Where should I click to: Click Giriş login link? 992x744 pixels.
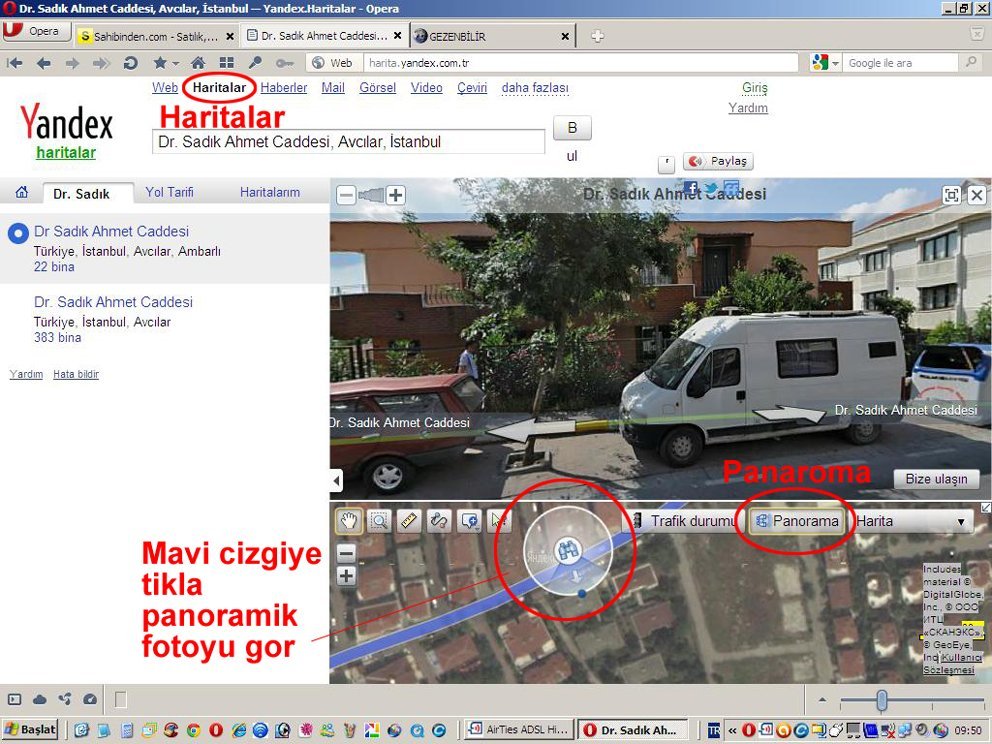(x=755, y=88)
